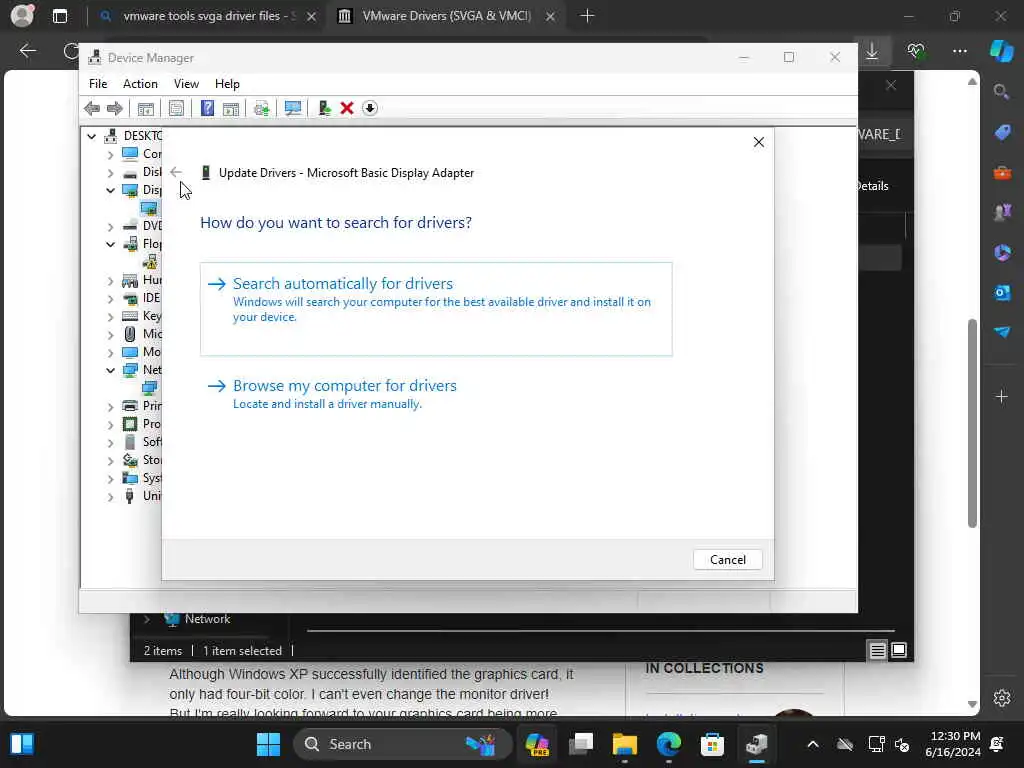Open Outlook icon in sidebar
The image size is (1024, 768).
click(1002, 293)
